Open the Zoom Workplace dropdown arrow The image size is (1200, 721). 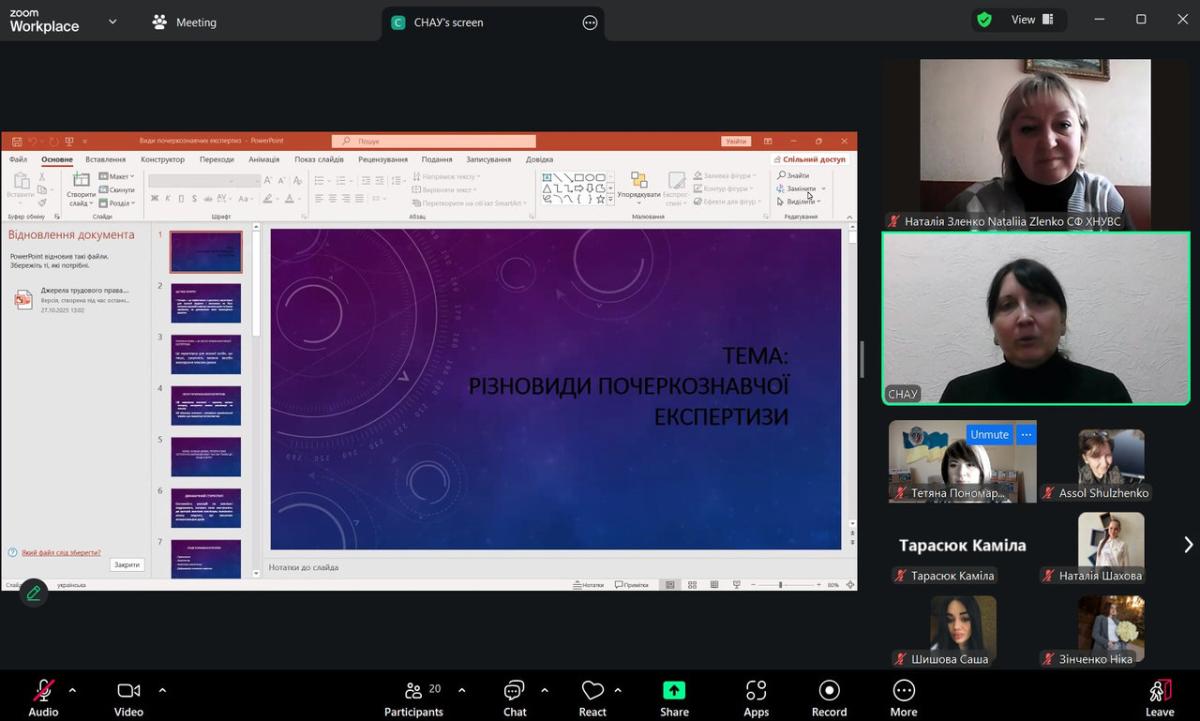pos(112,21)
